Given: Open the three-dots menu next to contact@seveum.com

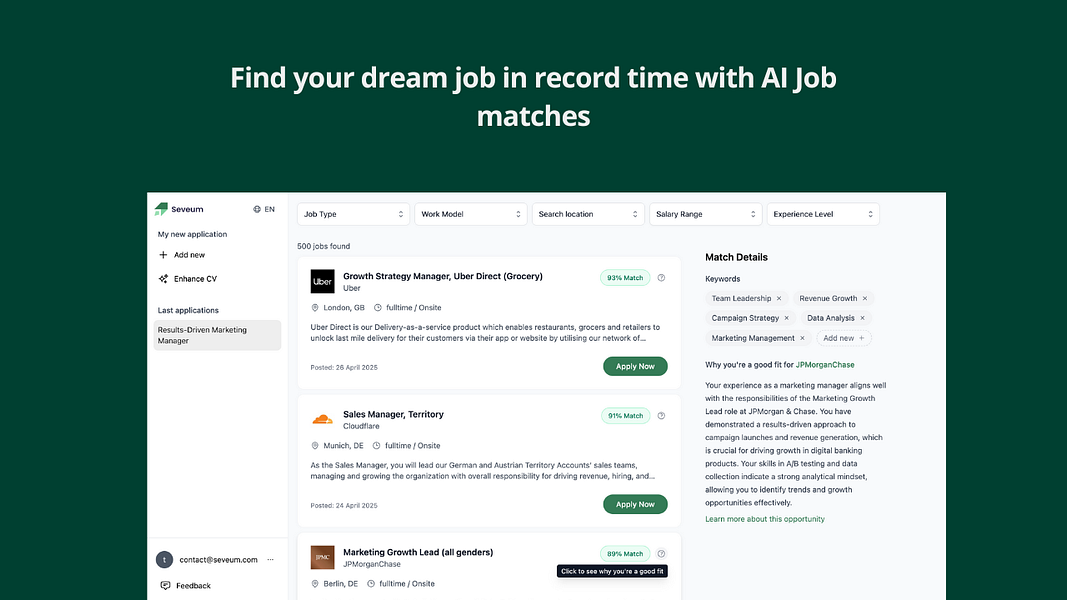Looking at the screenshot, I should coord(270,560).
